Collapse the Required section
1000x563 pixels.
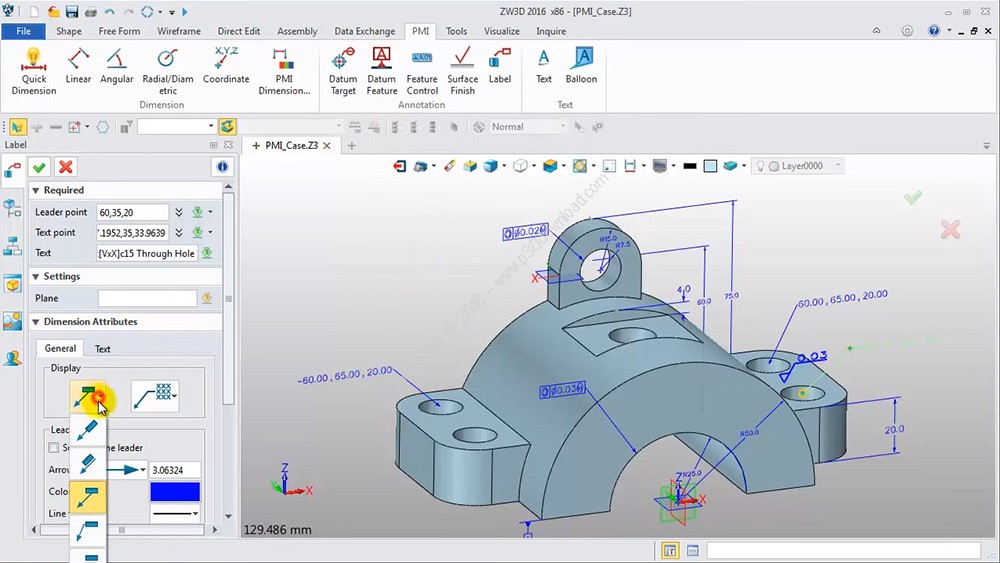(x=36, y=190)
